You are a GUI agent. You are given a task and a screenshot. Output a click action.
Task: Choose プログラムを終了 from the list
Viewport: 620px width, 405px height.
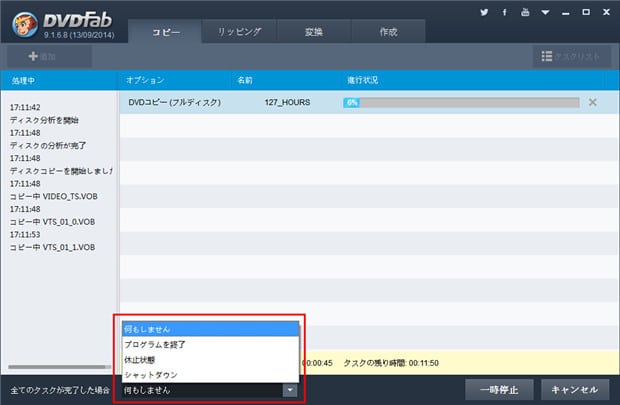coord(210,344)
